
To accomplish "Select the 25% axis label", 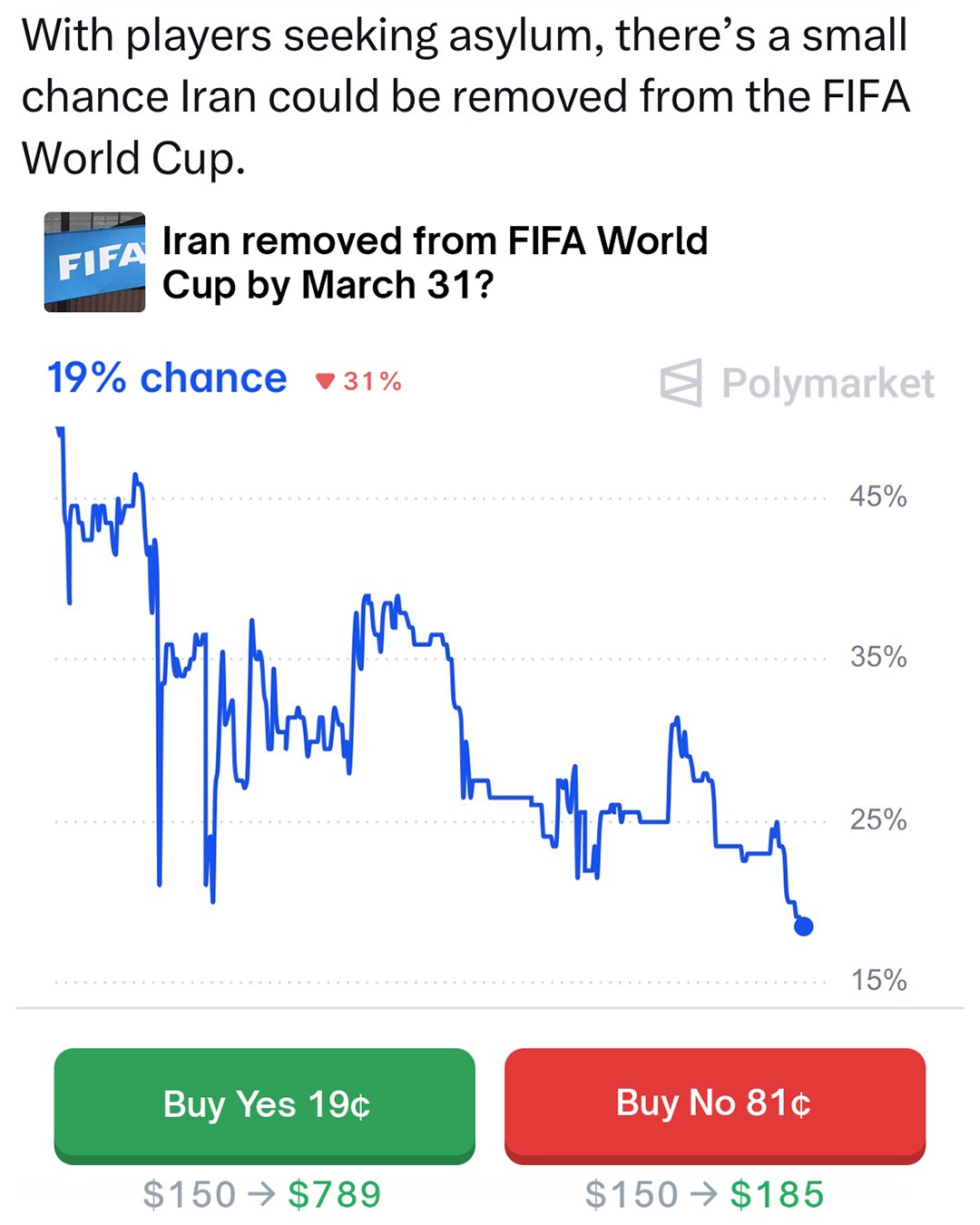I will 877,819.
